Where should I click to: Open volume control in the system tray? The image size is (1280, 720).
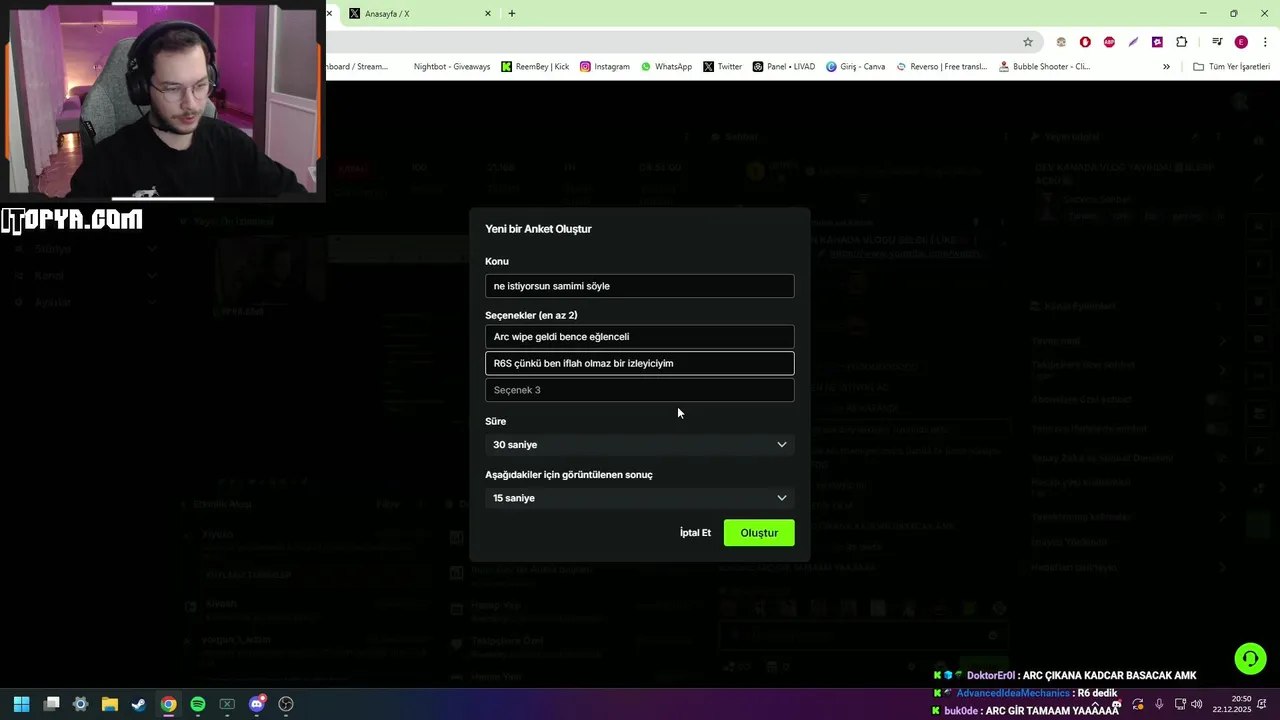click(x=1197, y=704)
